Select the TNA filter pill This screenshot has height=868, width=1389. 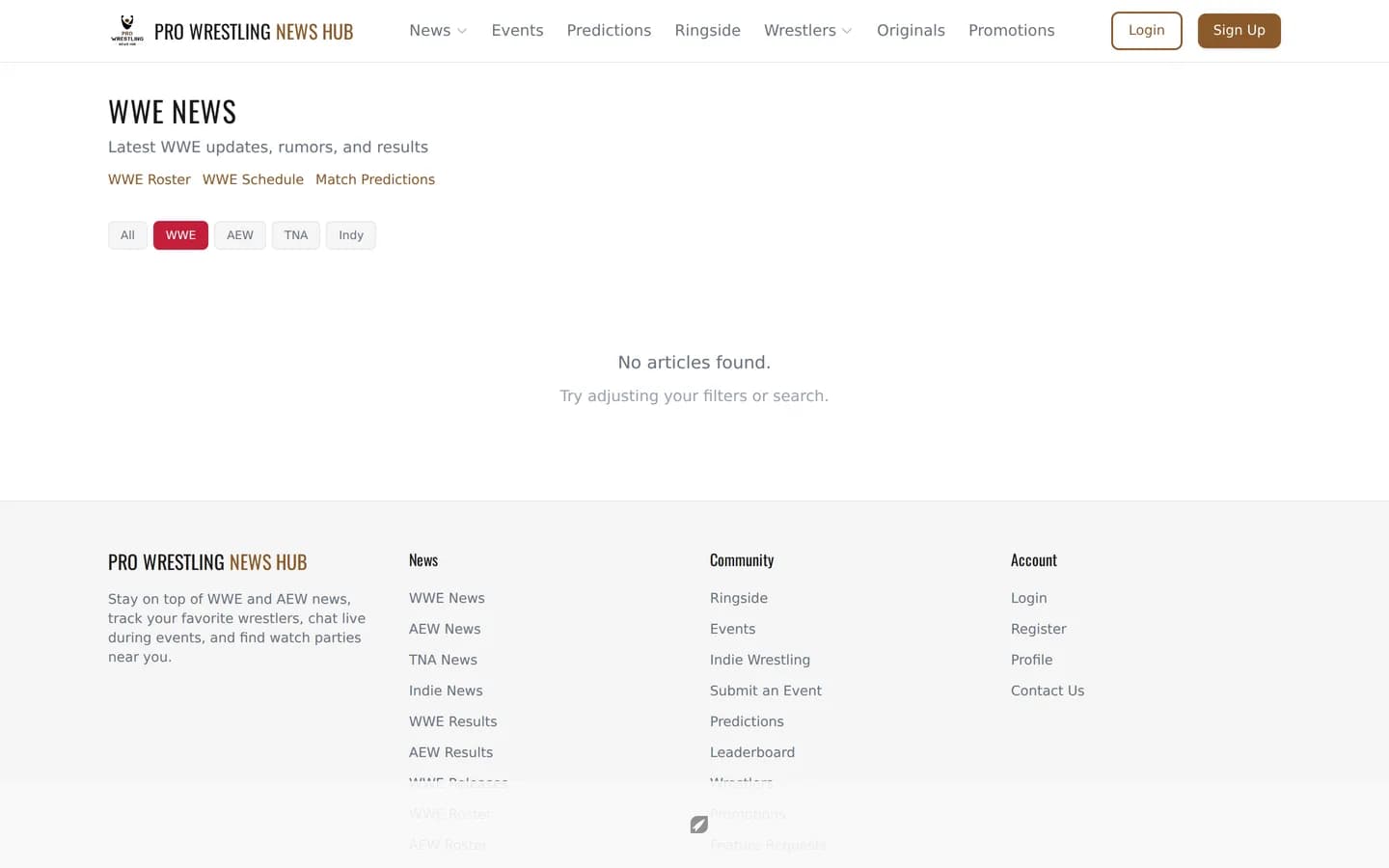(296, 235)
